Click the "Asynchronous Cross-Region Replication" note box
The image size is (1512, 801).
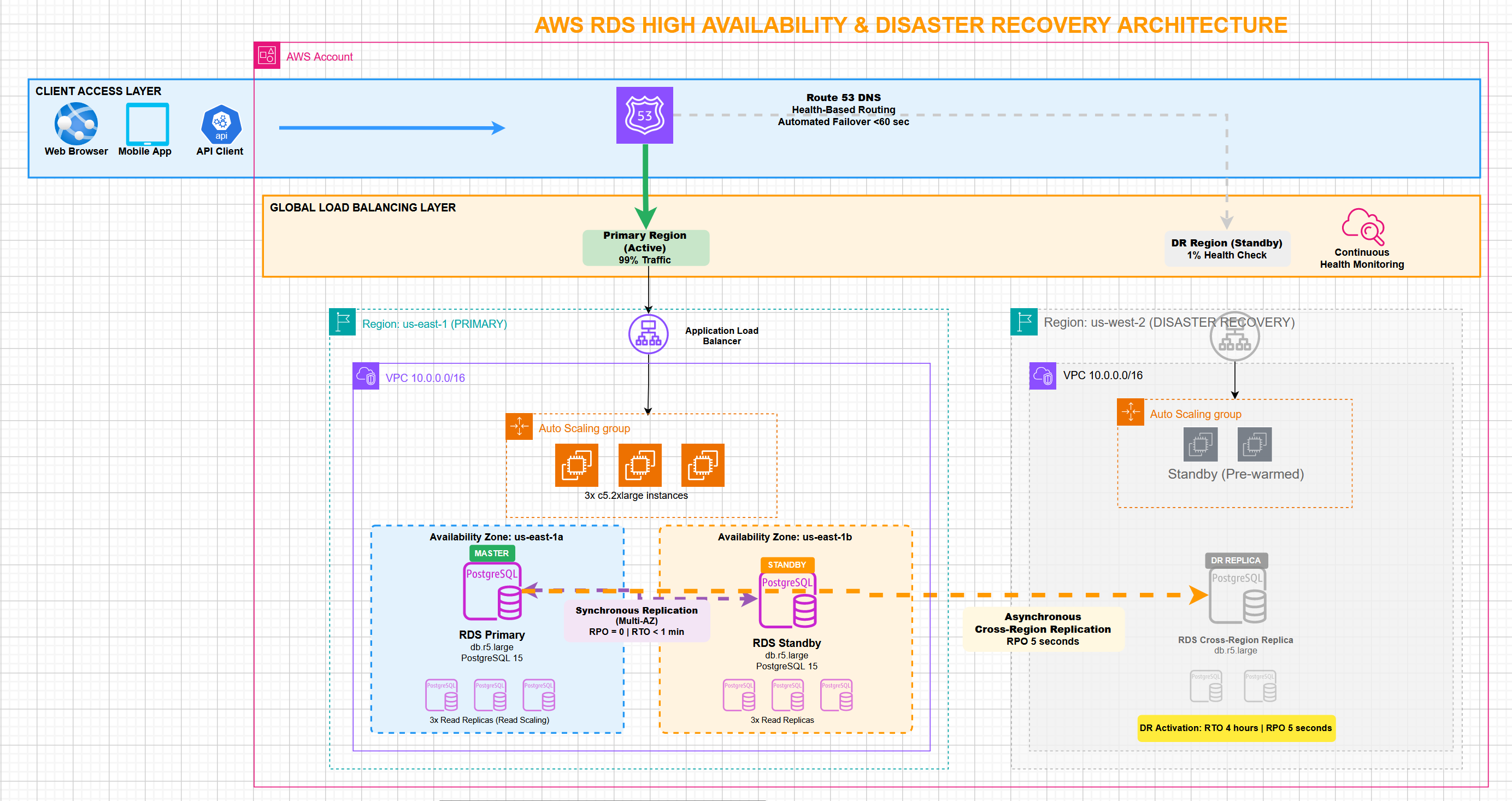1043,629
